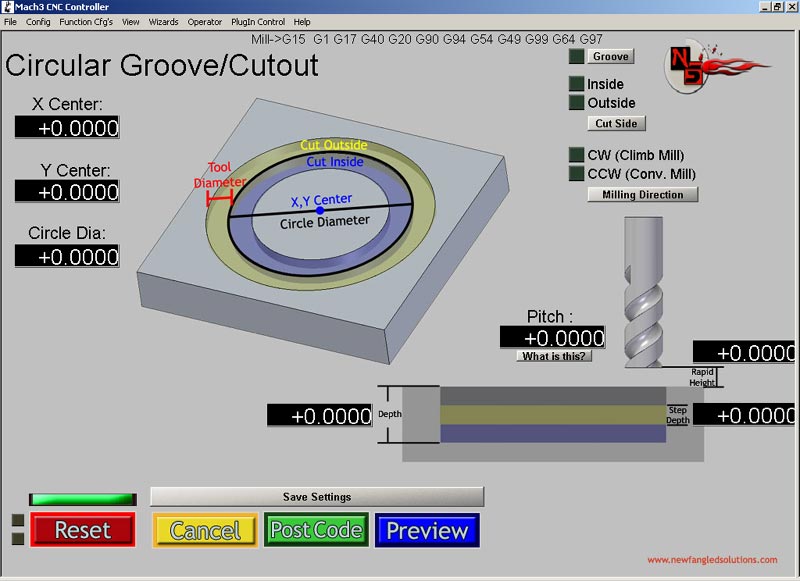800x581 pixels.
Task: Click the Circle Dia: label
Action: (x=67, y=233)
